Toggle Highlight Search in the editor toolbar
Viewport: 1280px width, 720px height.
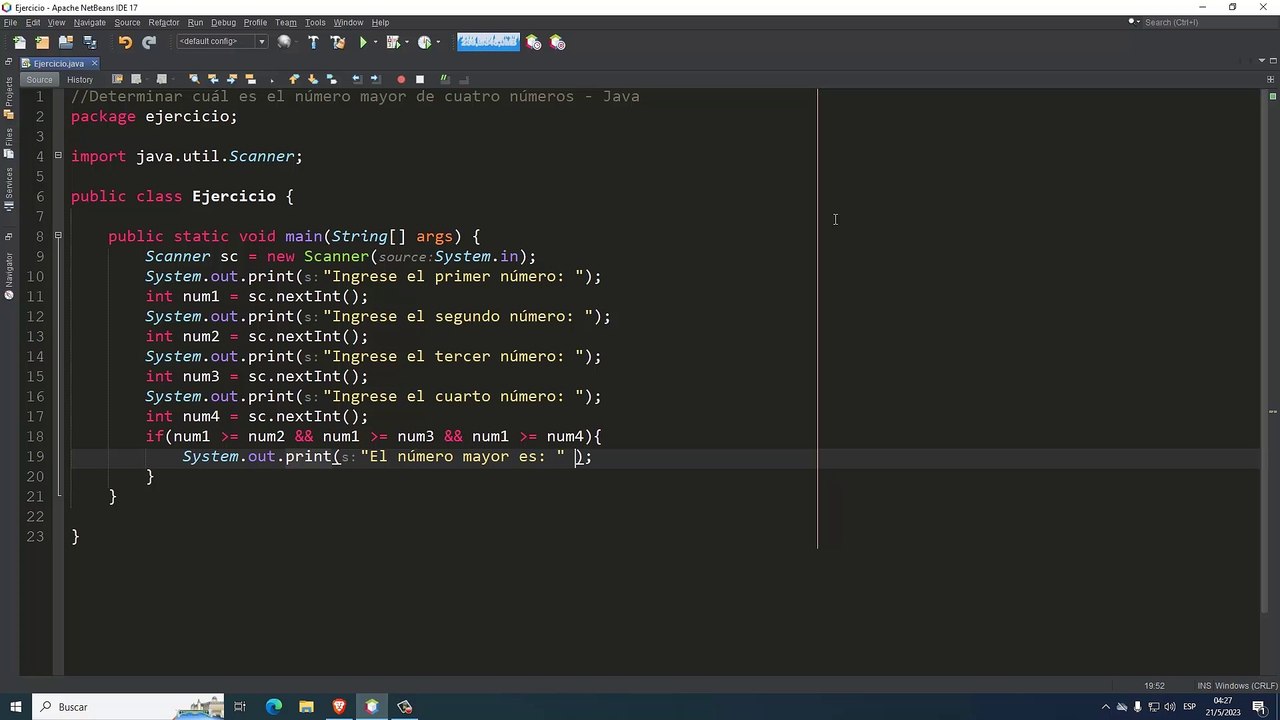click(250, 79)
